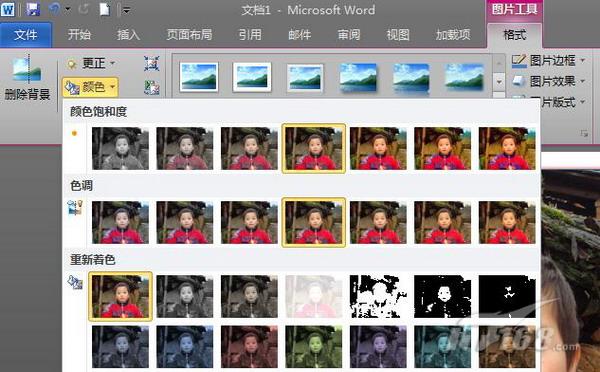Pick the fifth 色调 color tone thumbnail
The height and width of the screenshot is (372, 600).
pos(378,222)
